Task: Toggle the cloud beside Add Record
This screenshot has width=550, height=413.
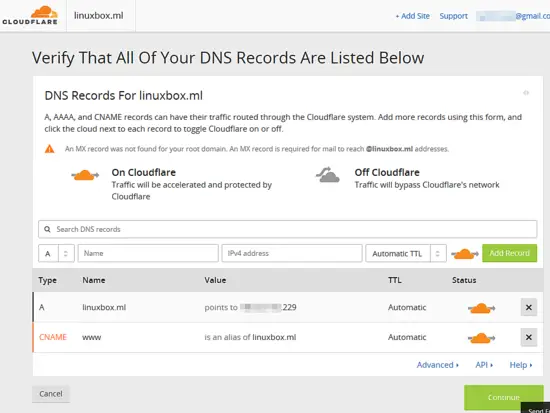Action: (465, 254)
